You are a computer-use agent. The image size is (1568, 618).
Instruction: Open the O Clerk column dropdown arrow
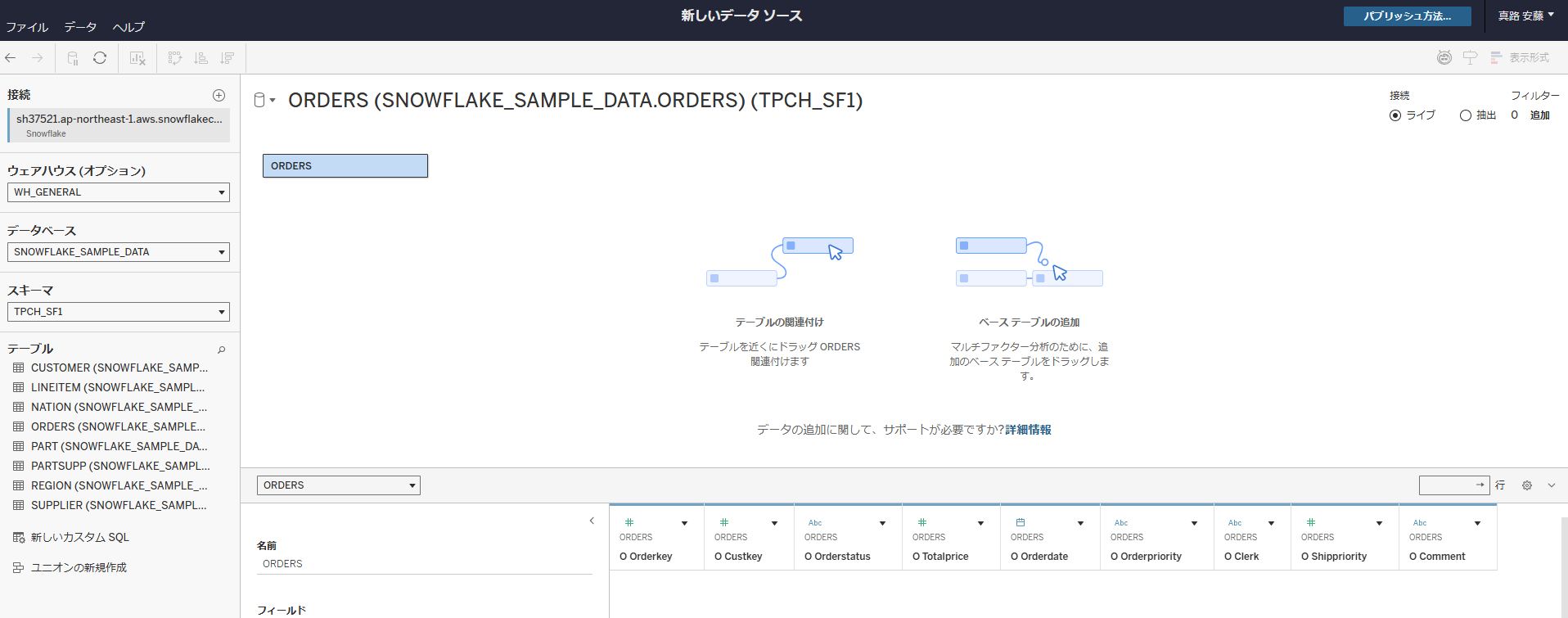1271,523
